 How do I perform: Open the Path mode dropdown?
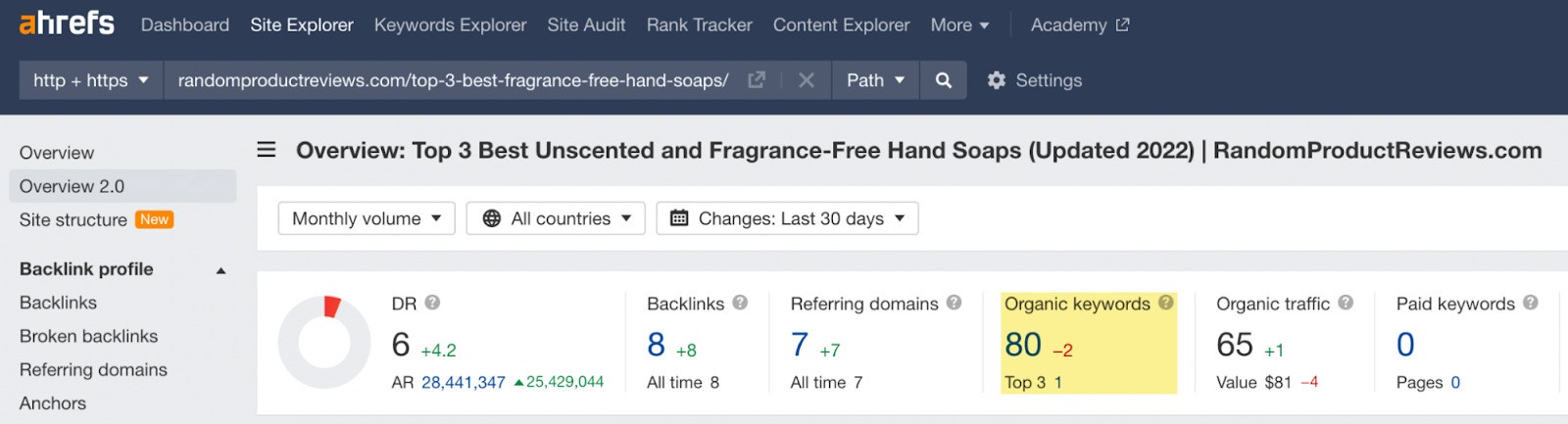875,80
